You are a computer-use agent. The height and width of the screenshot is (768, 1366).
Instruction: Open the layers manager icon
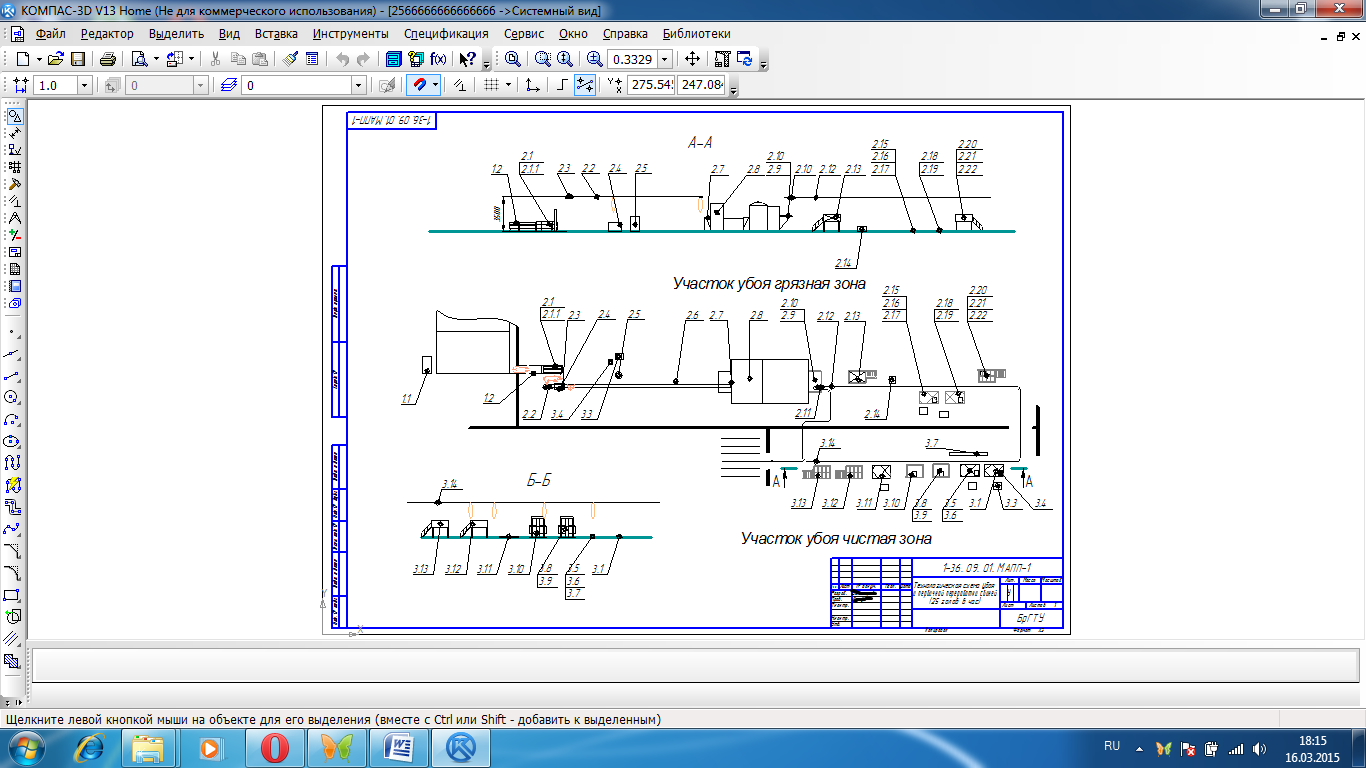(229, 85)
